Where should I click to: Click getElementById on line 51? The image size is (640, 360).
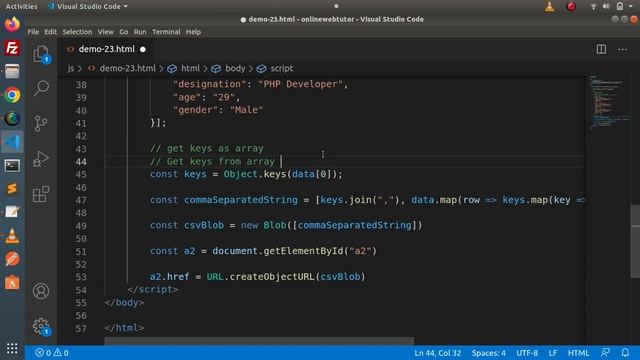click(303, 251)
